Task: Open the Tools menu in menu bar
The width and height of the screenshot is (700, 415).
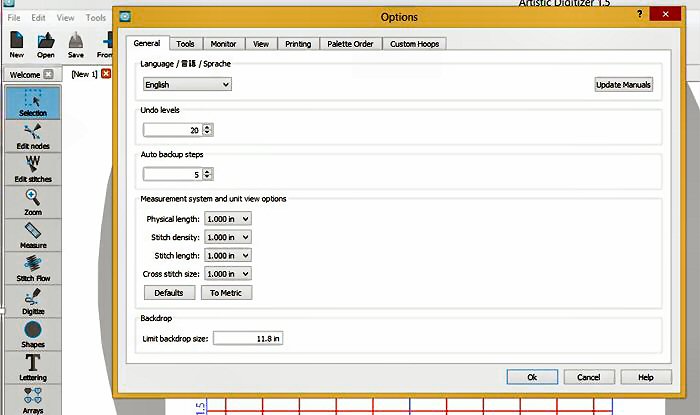Action: [x=96, y=17]
